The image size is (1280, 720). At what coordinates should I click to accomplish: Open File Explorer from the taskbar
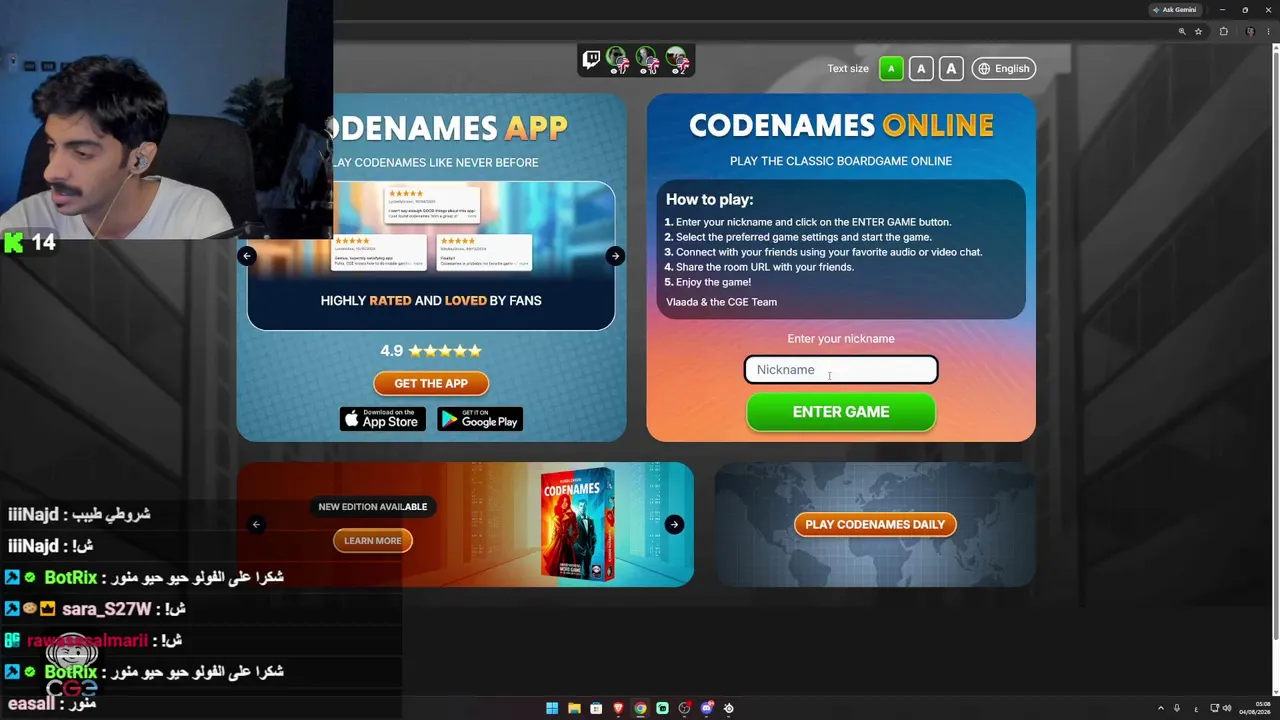(574, 708)
